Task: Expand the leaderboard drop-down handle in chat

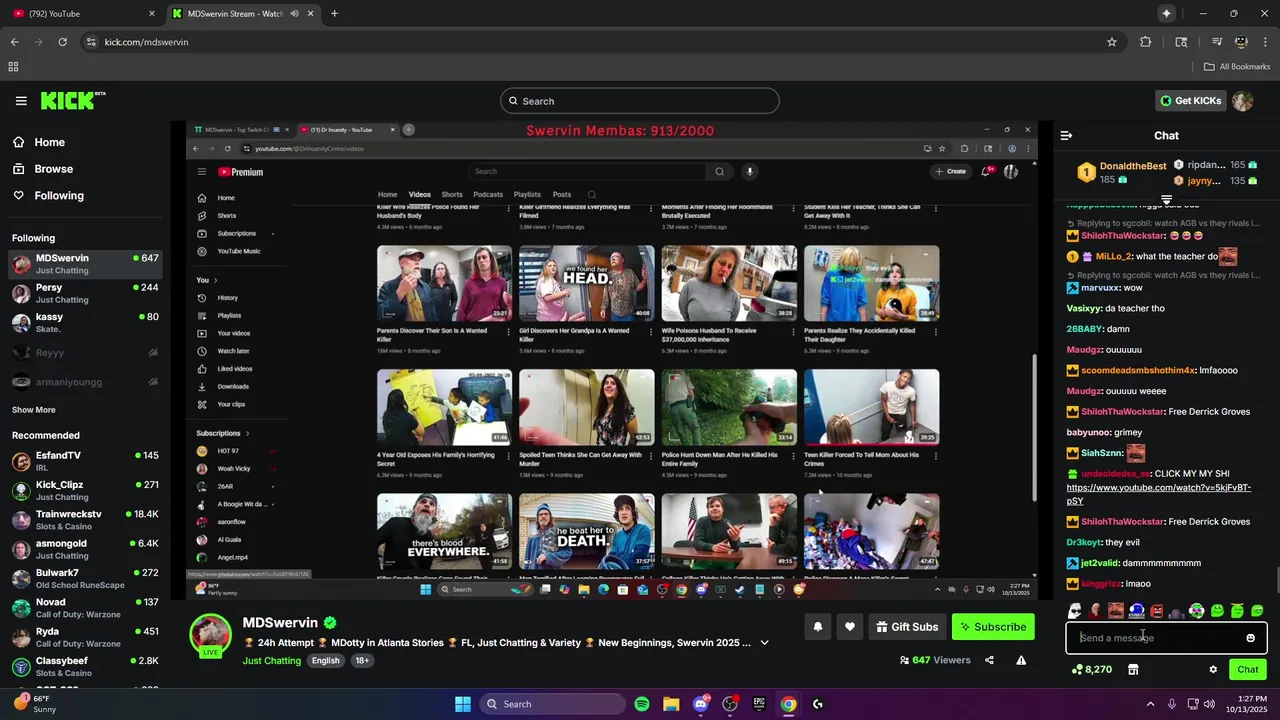Action: pos(1166,200)
